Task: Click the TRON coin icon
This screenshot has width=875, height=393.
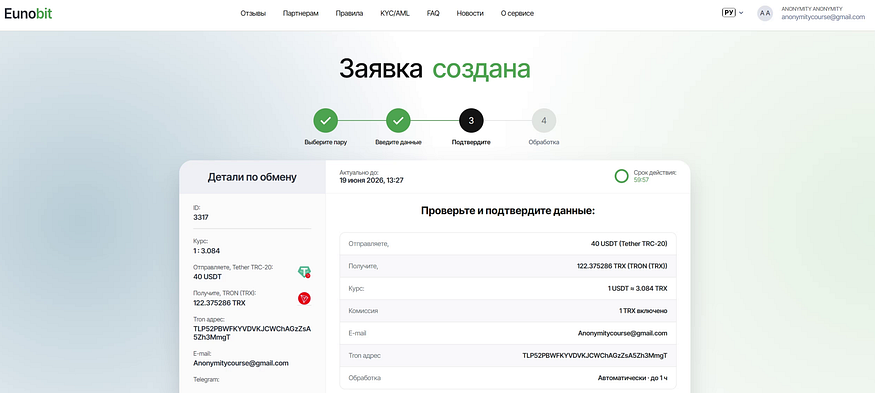Action: tap(304, 299)
